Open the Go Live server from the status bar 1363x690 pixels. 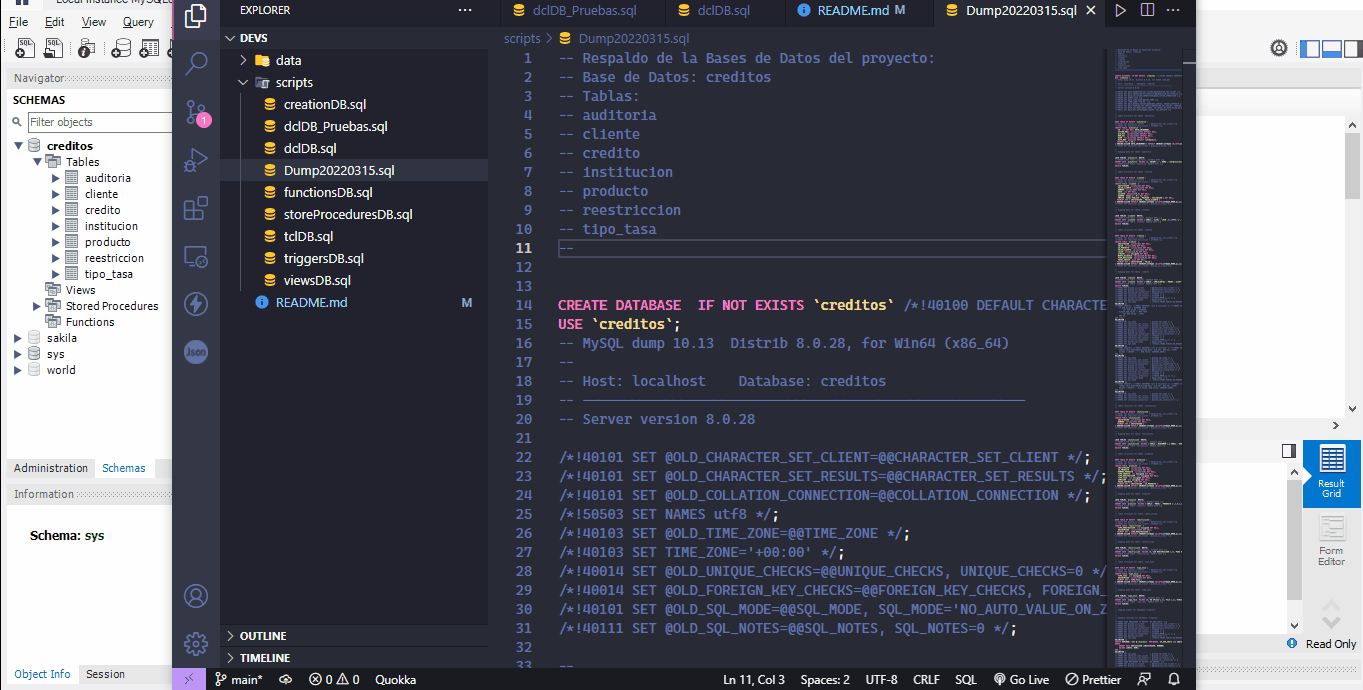point(1021,679)
